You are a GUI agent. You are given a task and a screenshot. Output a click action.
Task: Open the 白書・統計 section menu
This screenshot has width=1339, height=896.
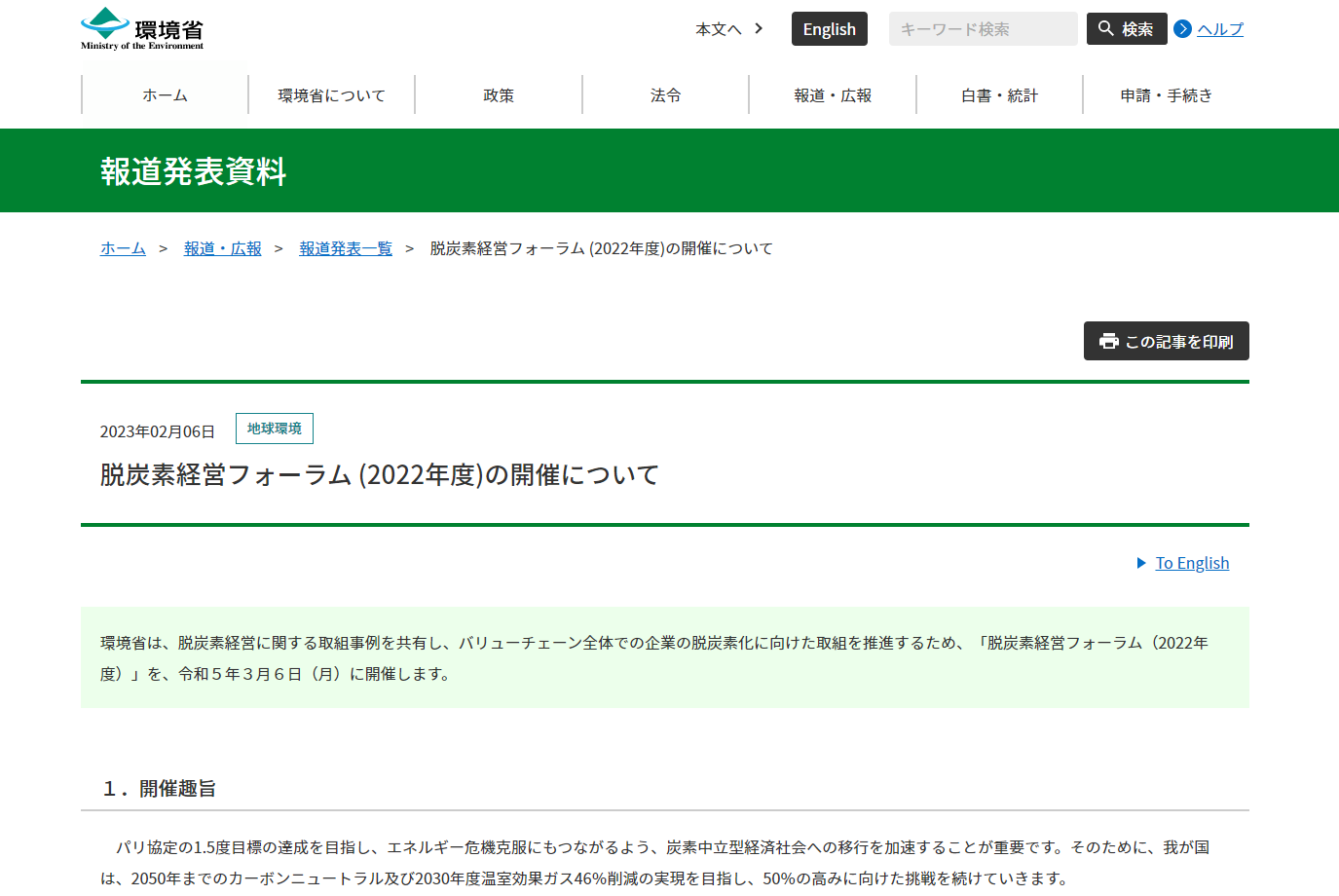point(999,94)
